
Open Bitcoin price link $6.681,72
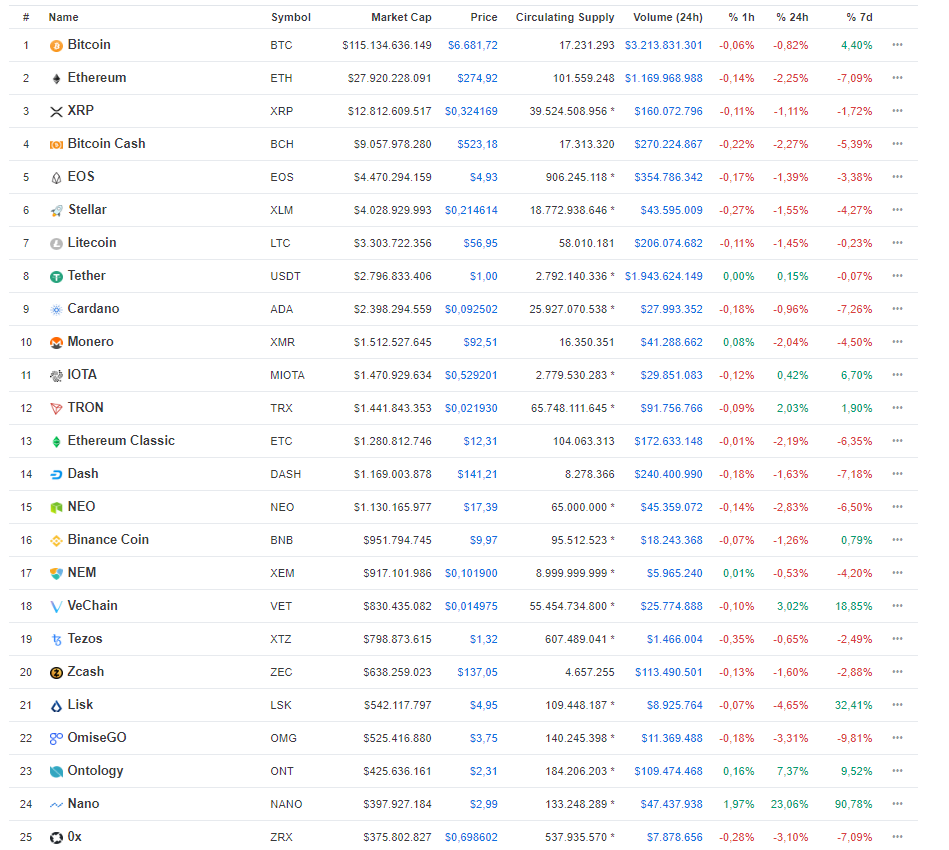click(473, 45)
